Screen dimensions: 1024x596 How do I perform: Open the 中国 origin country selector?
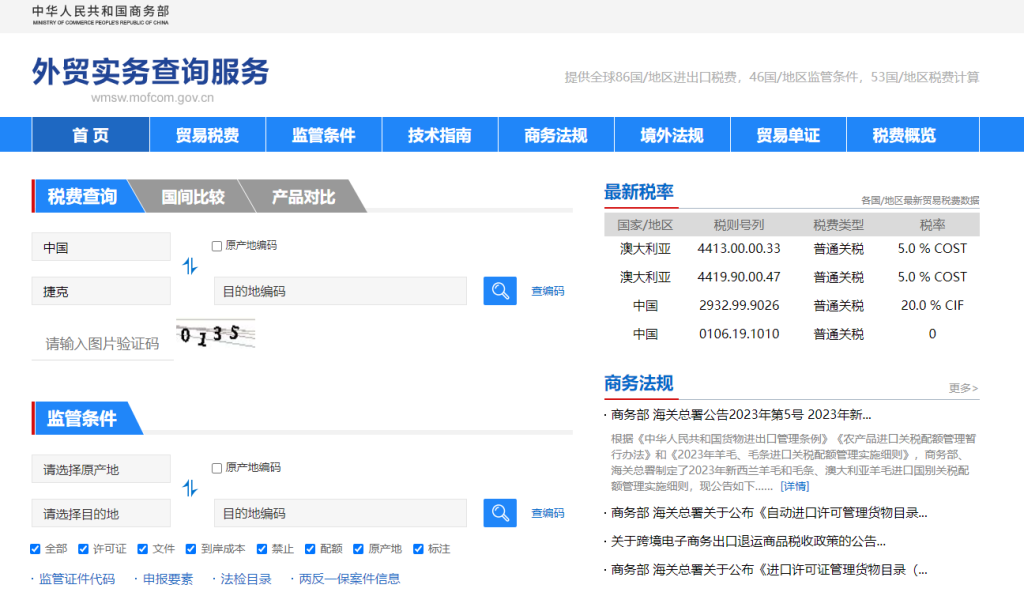click(x=101, y=247)
